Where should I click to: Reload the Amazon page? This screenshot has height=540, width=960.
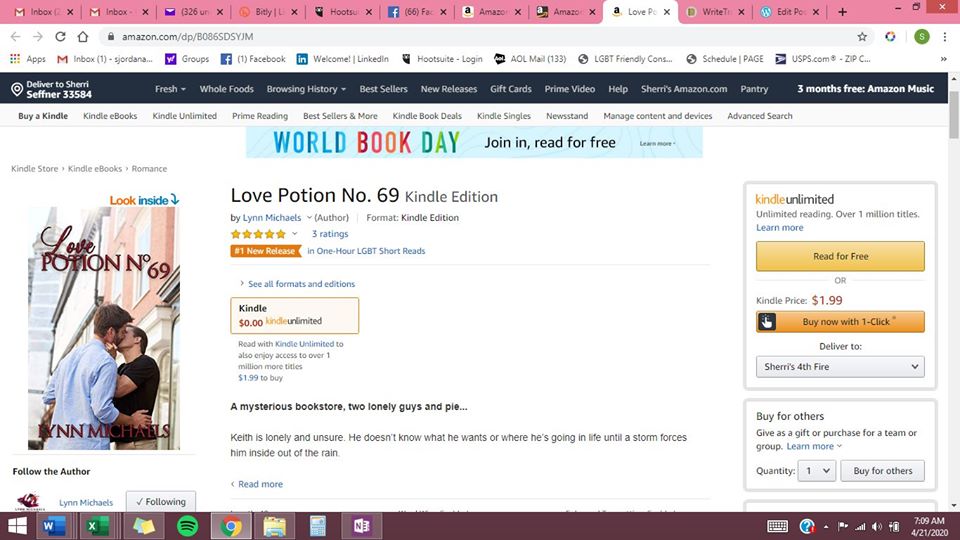point(60,37)
